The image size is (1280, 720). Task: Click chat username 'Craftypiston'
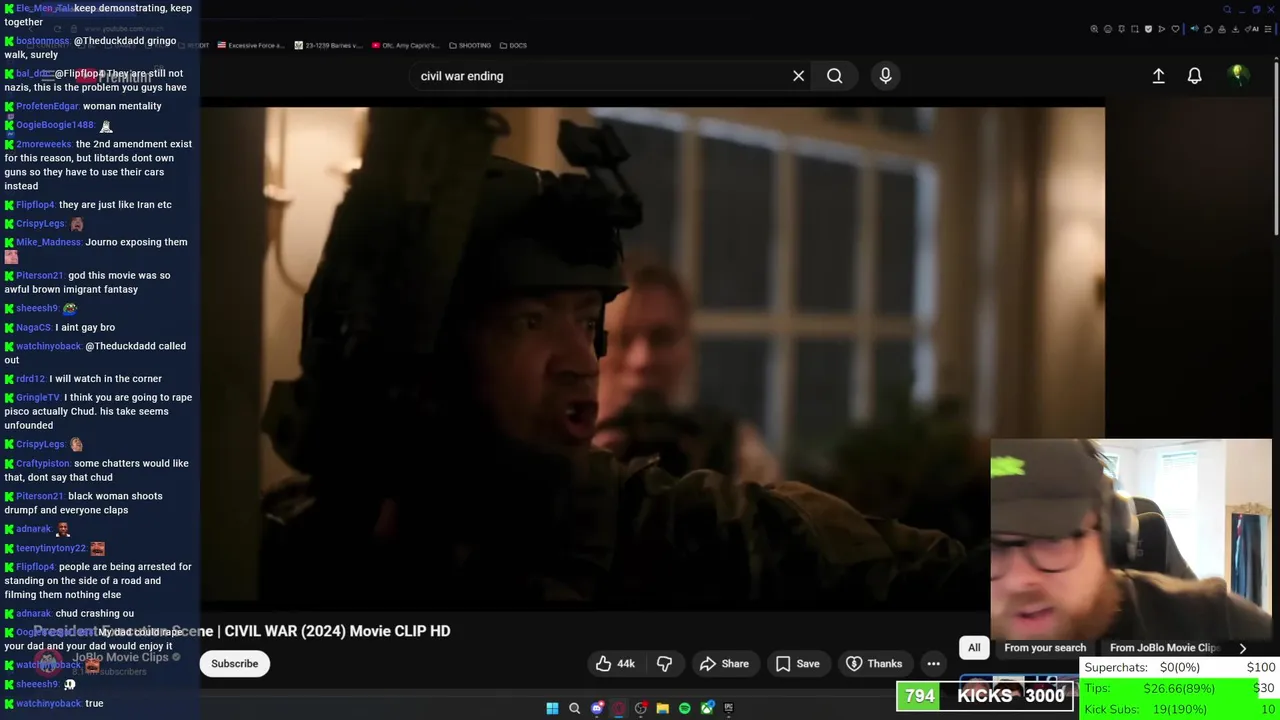pos(43,464)
